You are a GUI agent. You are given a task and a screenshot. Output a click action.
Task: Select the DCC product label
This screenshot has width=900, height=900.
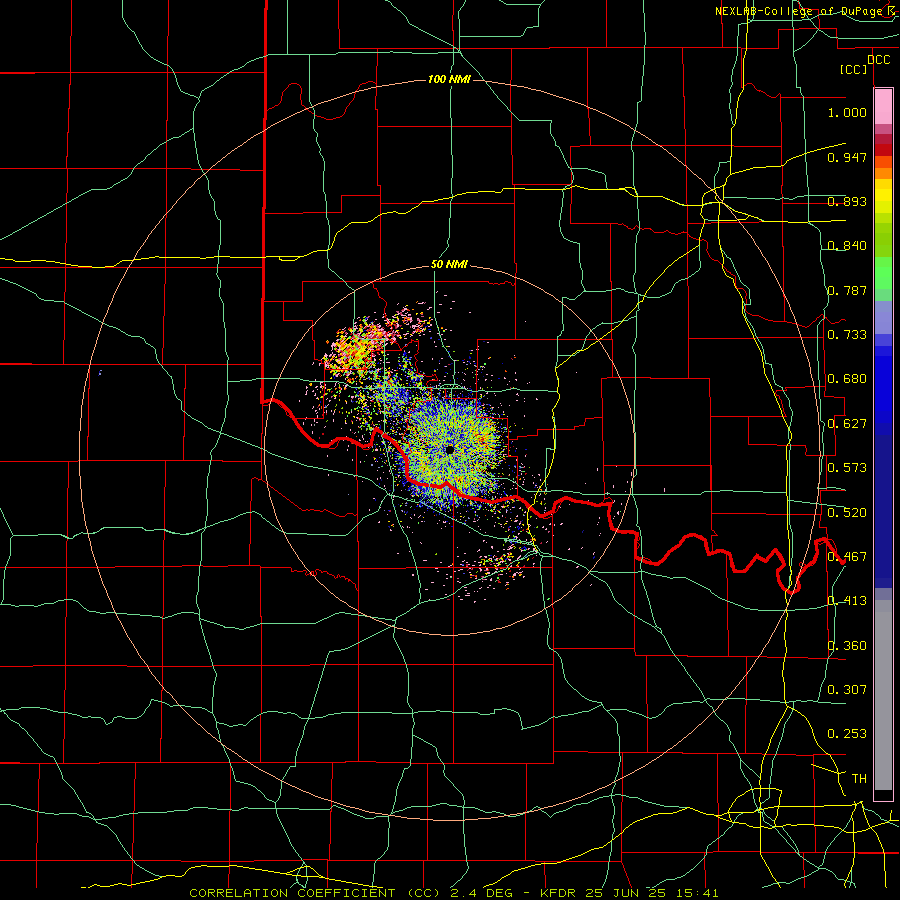(878, 60)
